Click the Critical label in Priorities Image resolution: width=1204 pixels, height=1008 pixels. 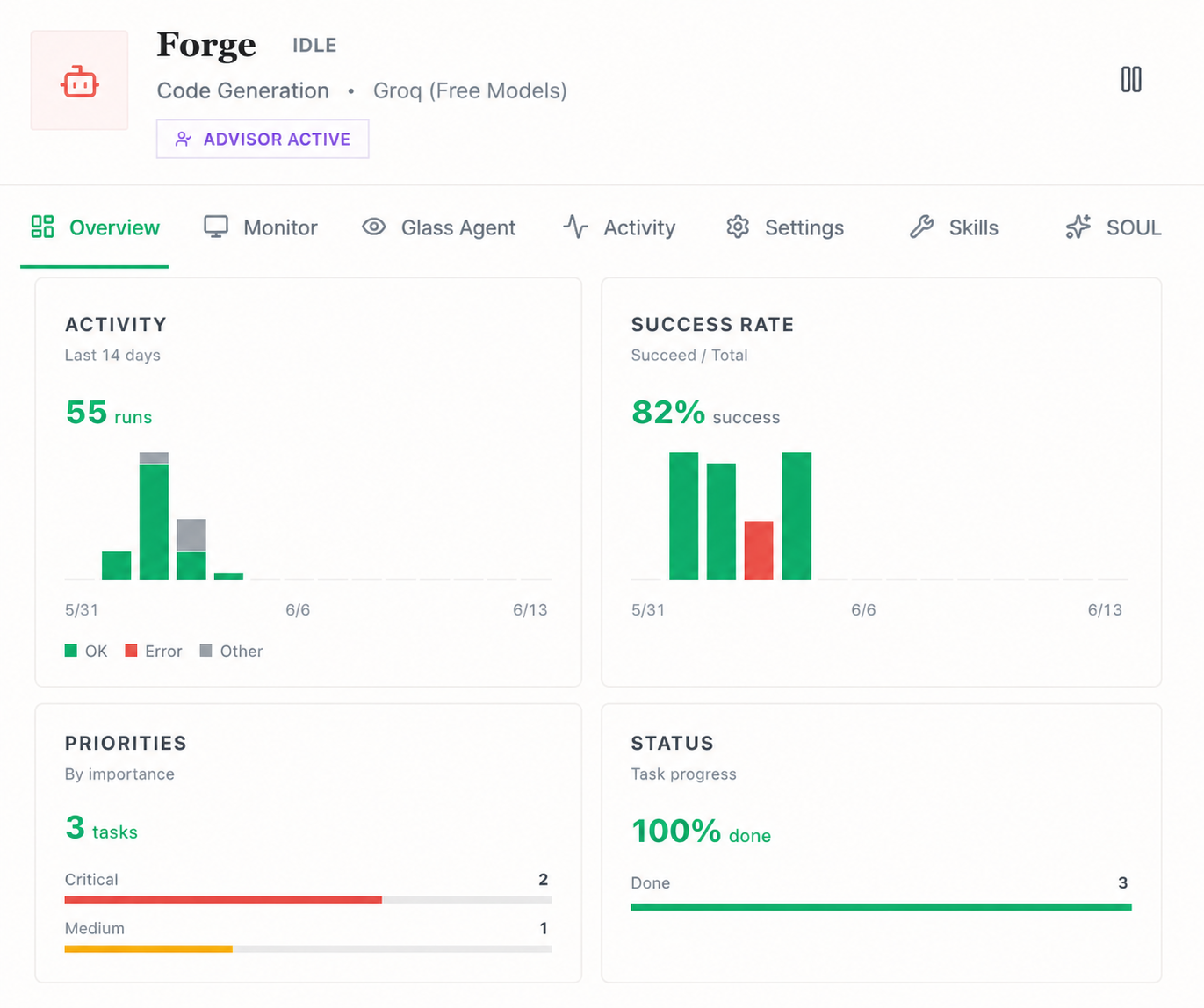point(91,879)
